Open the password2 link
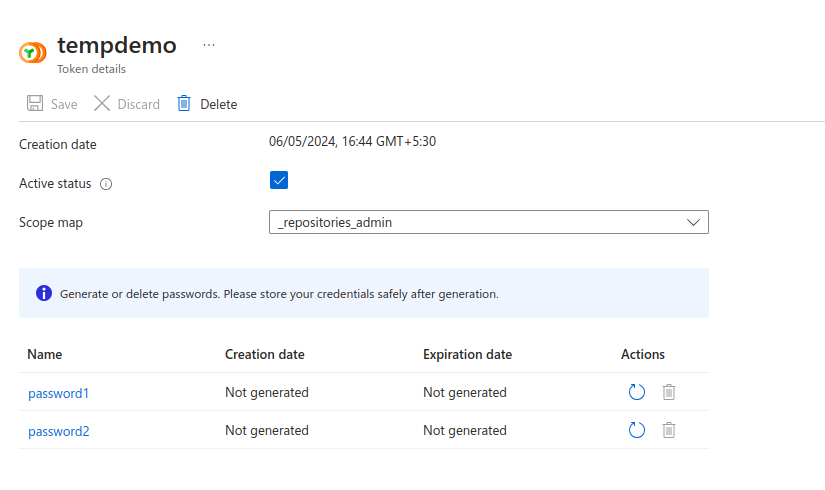The height and width of the screenshot is (490, 825). (x=58, y=431)
